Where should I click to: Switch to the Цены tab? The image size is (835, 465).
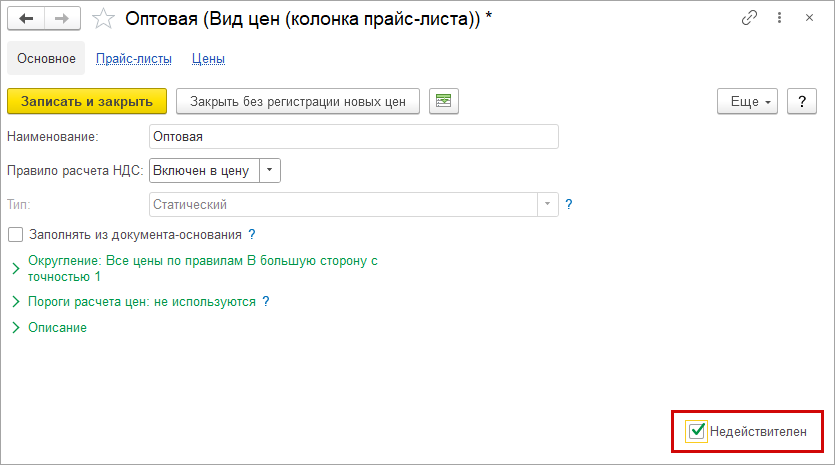click(208, 59)
